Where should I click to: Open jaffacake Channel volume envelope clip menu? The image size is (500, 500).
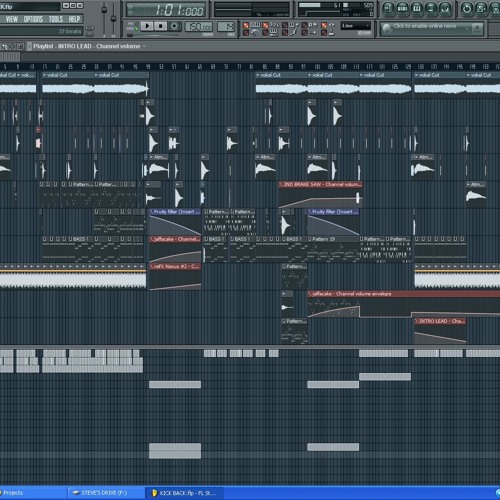[310, 294]
